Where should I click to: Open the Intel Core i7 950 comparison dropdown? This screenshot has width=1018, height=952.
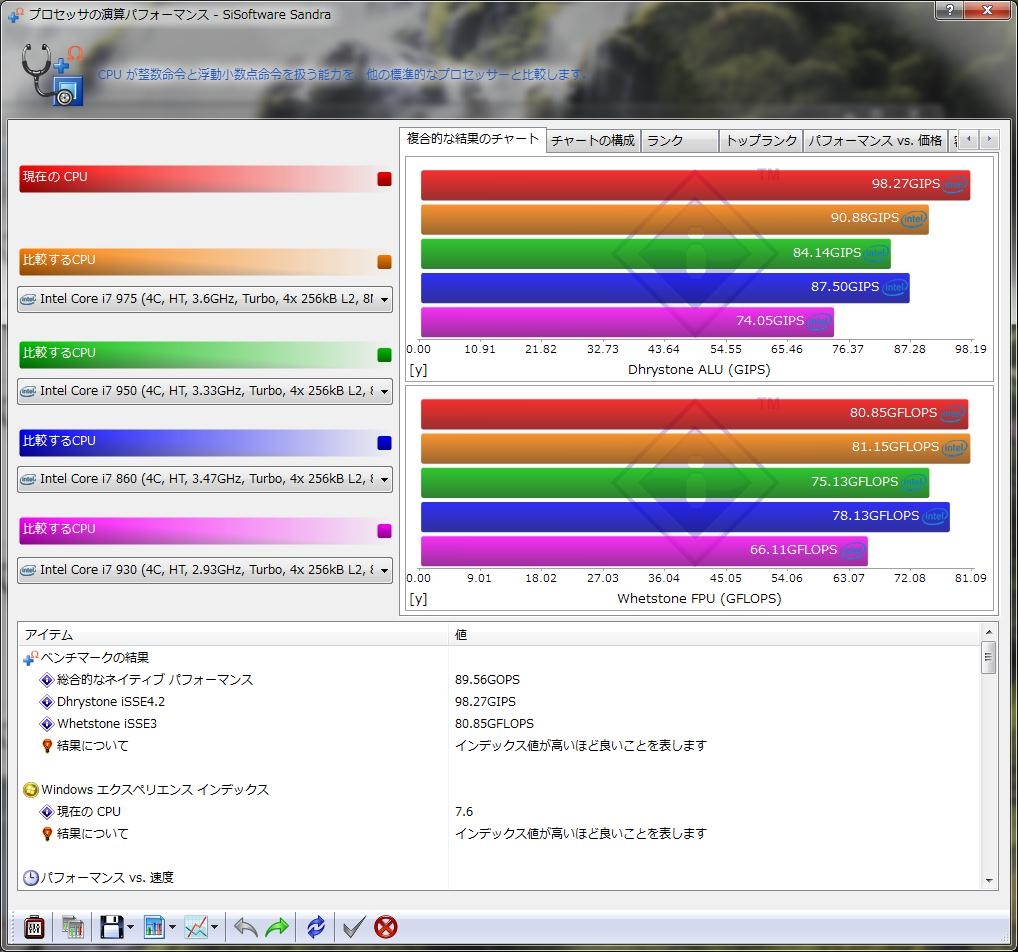(x=205, y=391)
